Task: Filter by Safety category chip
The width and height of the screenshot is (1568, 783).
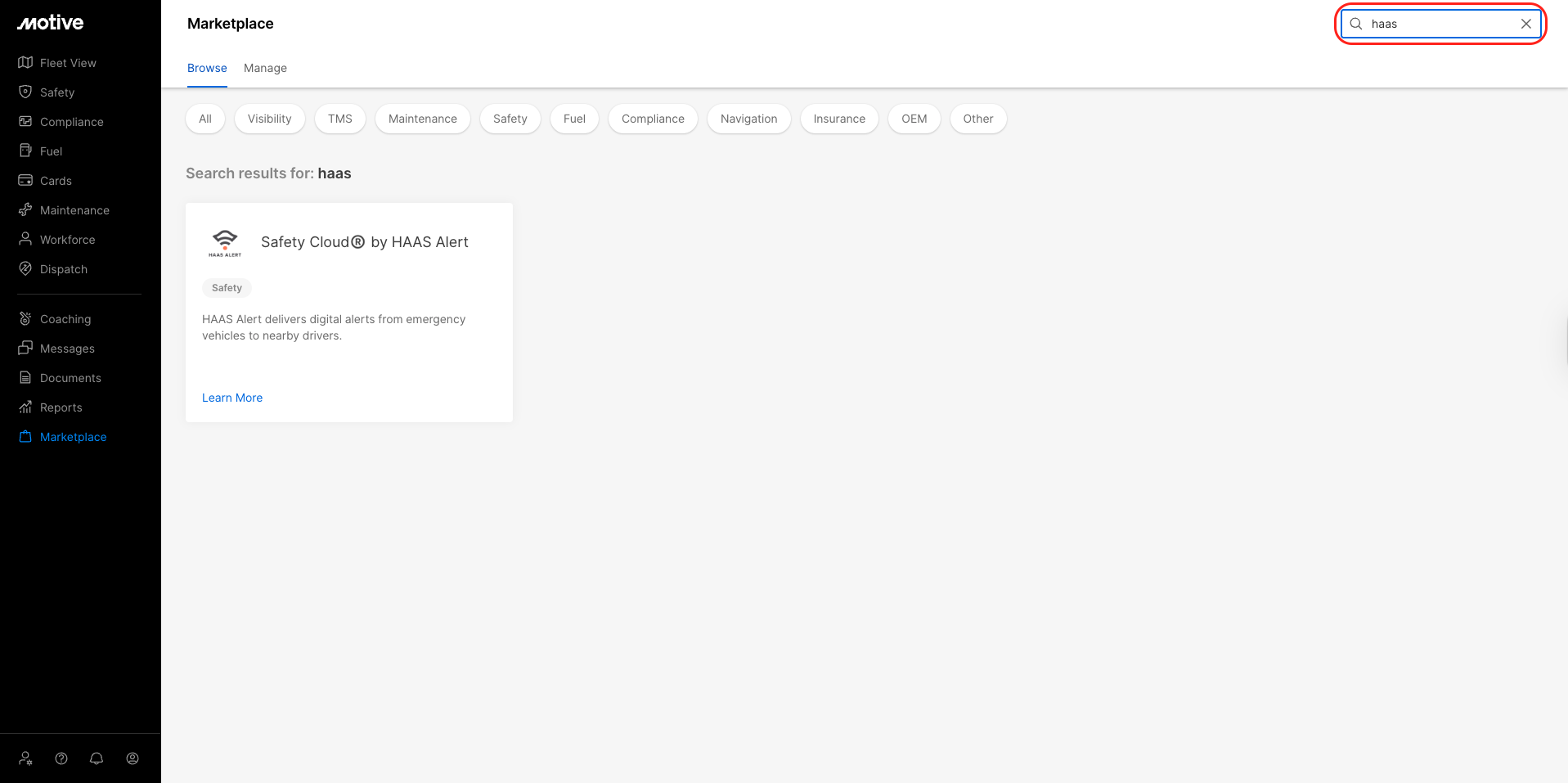Action: 510,119
